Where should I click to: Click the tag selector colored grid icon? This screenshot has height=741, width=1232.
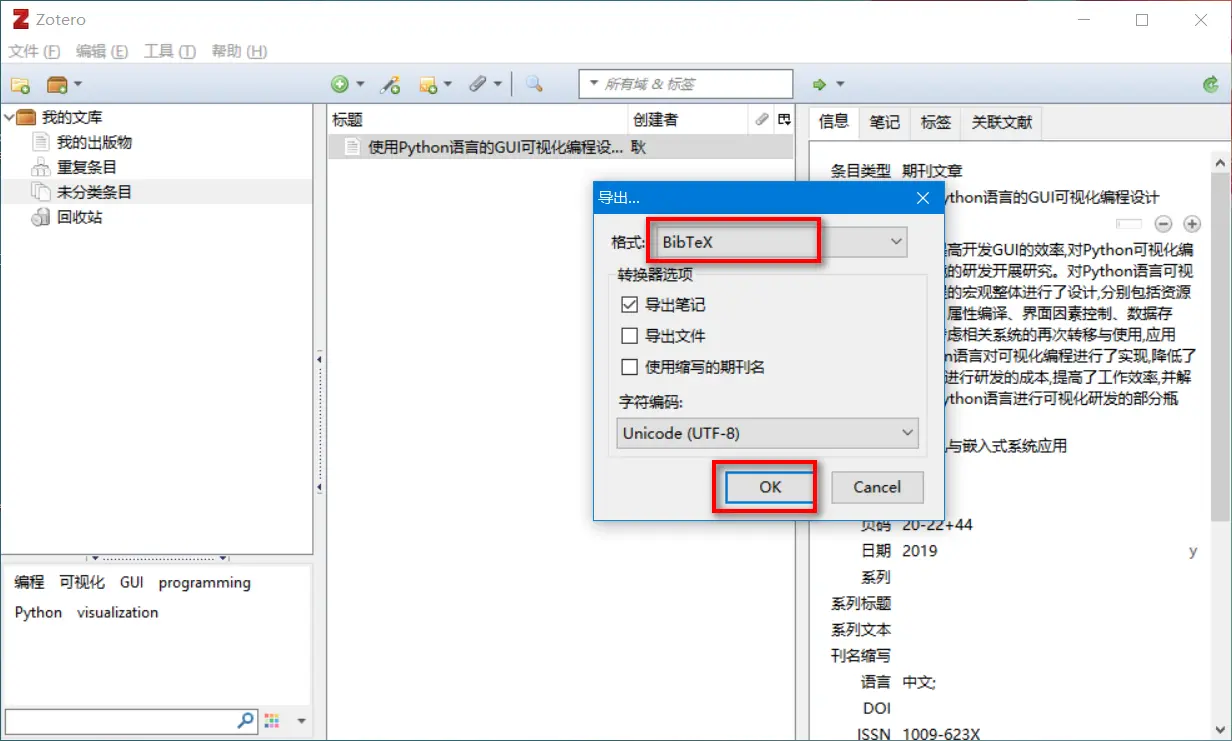pyautogui.click(x=272, y=720)
